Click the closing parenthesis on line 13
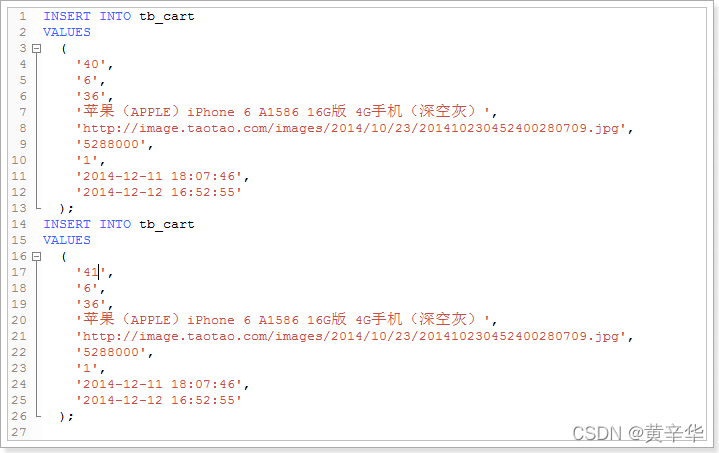719x453 pixels. tap(63, 209)
